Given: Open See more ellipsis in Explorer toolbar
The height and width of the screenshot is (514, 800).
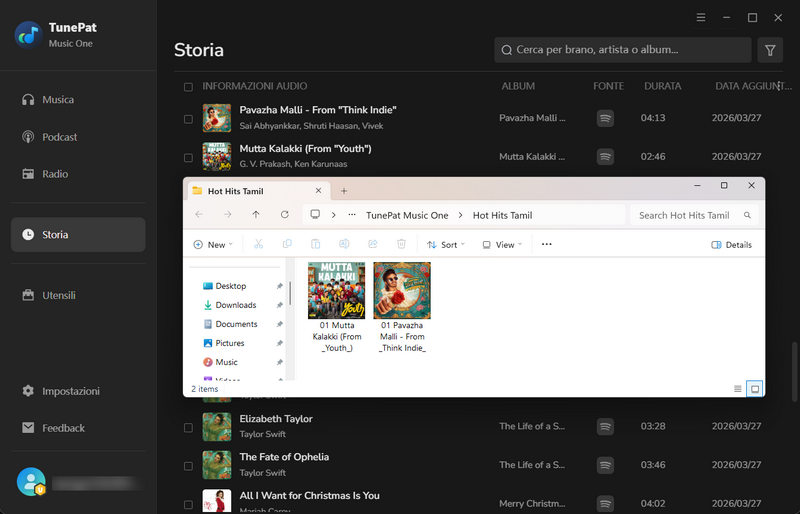Looking at the screenshot, I should tap(546, 244).
